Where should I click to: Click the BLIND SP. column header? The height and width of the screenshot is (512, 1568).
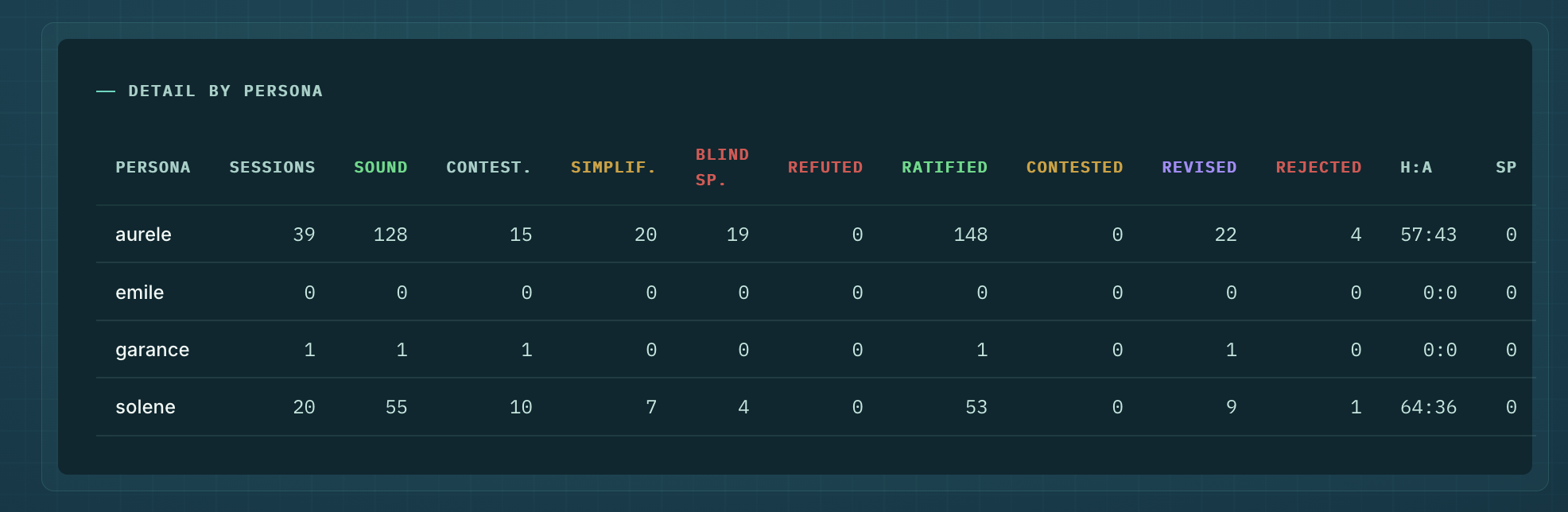coord(721,168)
